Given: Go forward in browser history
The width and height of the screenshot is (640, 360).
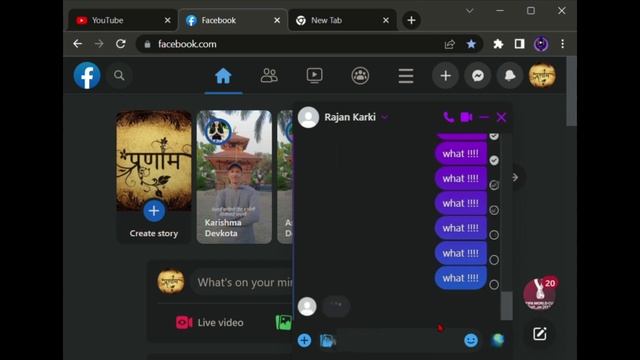Looking at the screenshot, I should tap(99, 44).
